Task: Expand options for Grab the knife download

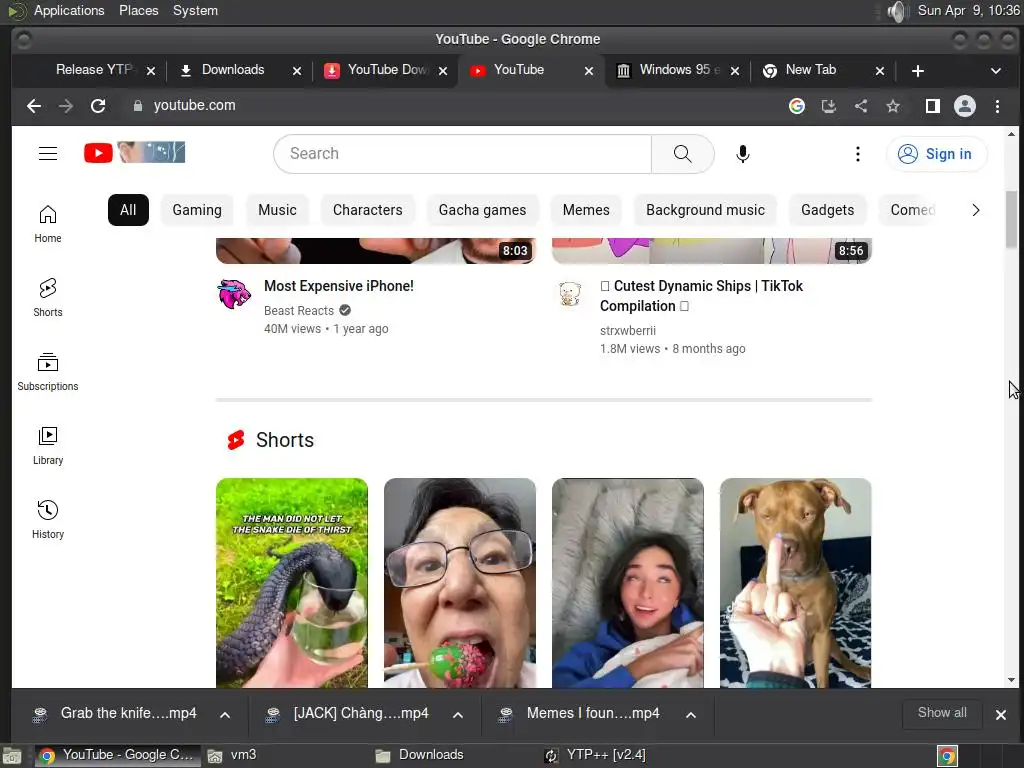Action: [225, 714]
